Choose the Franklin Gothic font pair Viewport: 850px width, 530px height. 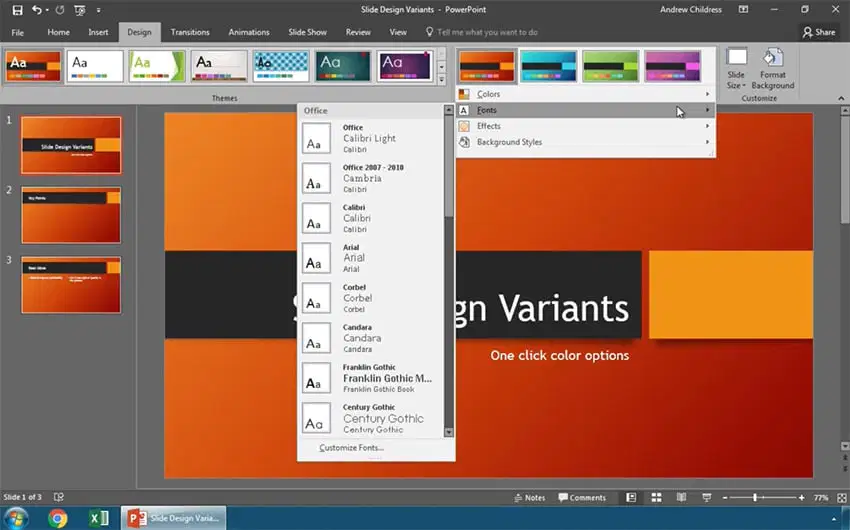pos(371,378)
